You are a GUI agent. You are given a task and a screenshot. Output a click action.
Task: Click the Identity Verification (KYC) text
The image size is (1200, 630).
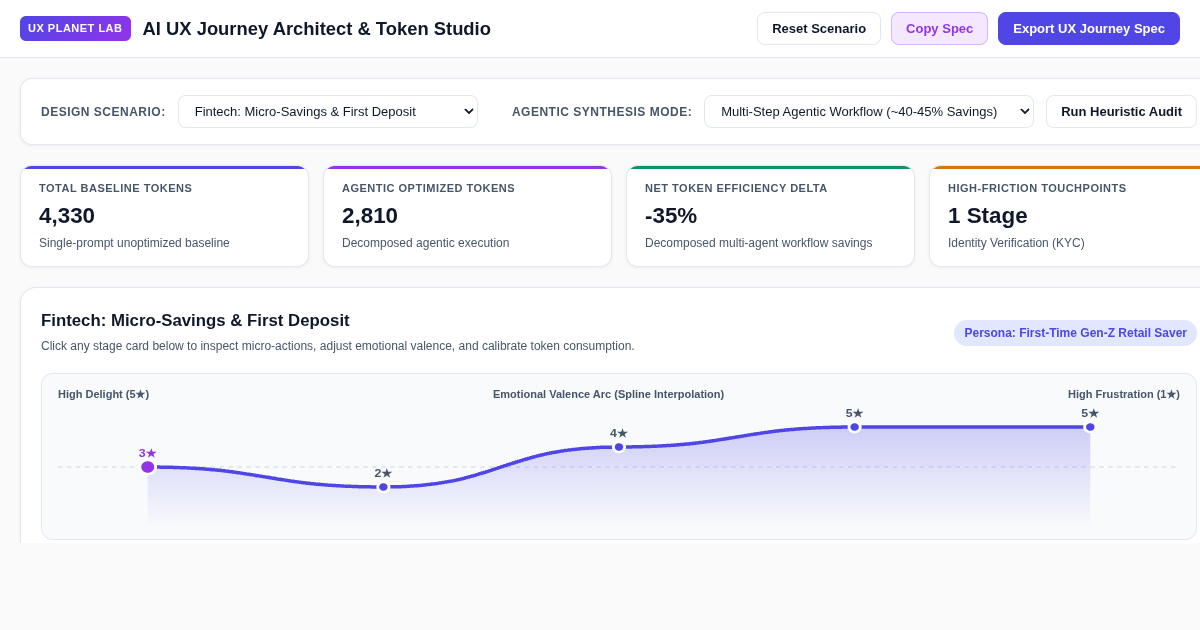(x=1016, y=243)
